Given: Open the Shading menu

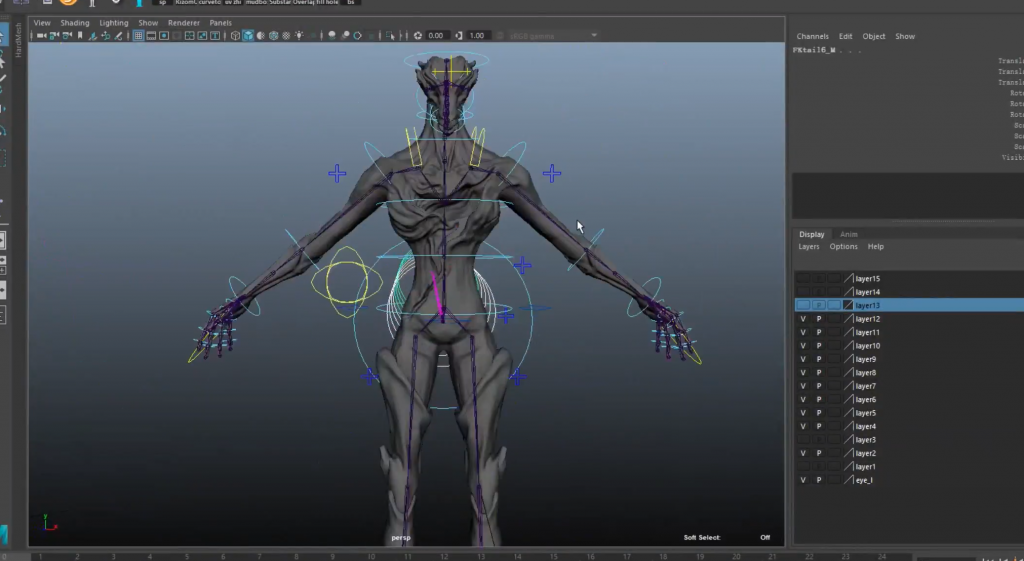Looking at the screenshot, I should point(74,22).
